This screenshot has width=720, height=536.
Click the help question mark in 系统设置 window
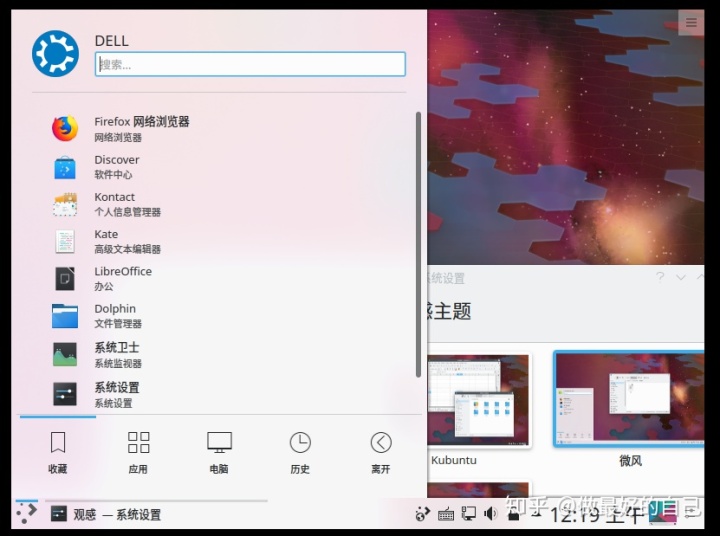660,277
